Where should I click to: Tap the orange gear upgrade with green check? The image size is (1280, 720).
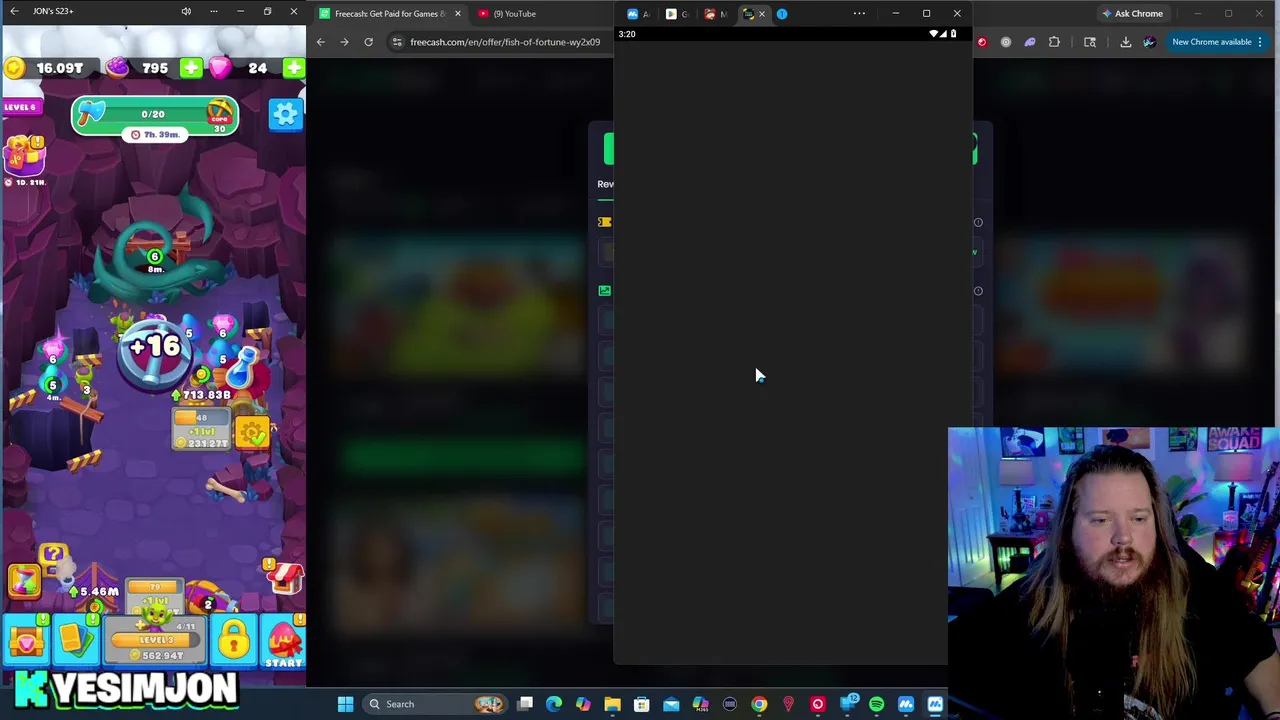point(253,433)
